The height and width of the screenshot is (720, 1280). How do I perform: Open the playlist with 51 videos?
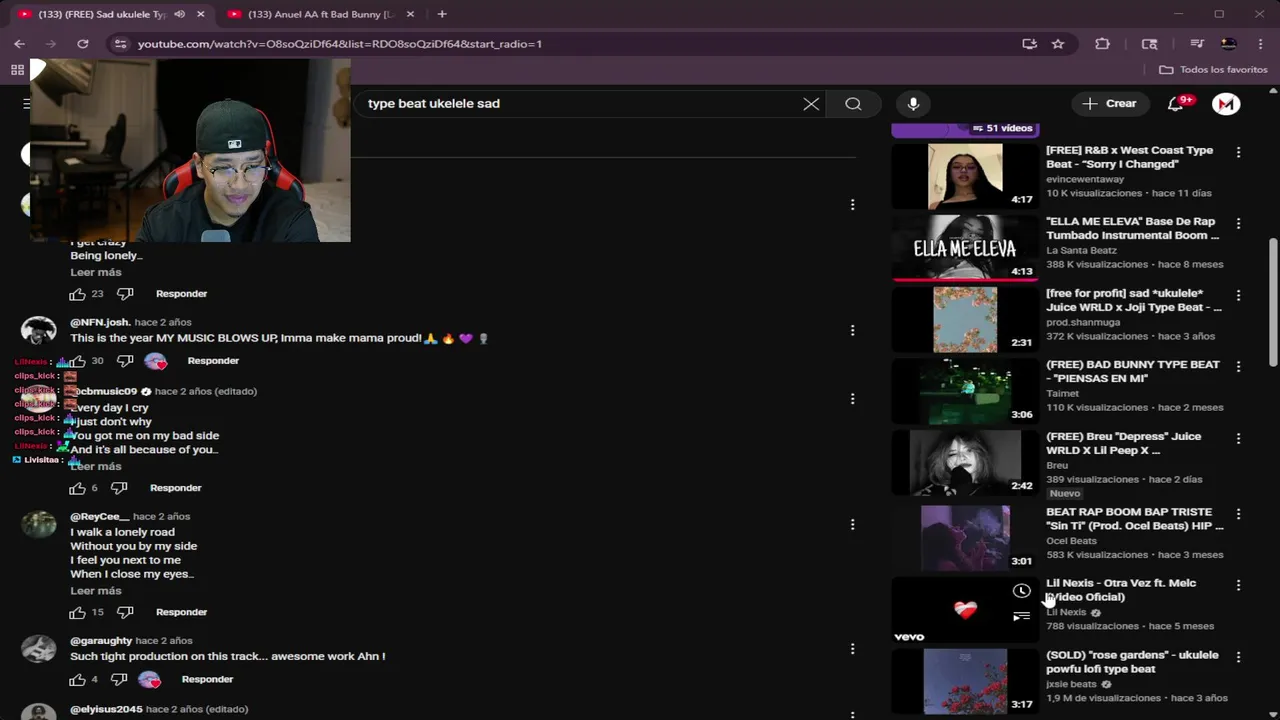(x=965, y=129)
